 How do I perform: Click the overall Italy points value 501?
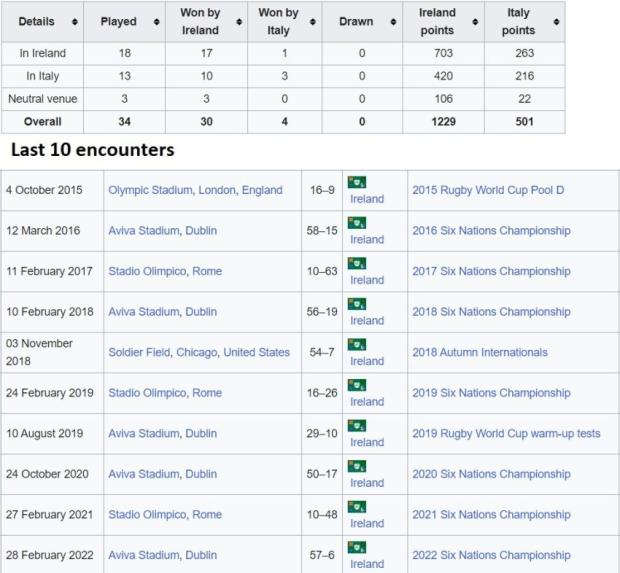[x=525, y=121]
